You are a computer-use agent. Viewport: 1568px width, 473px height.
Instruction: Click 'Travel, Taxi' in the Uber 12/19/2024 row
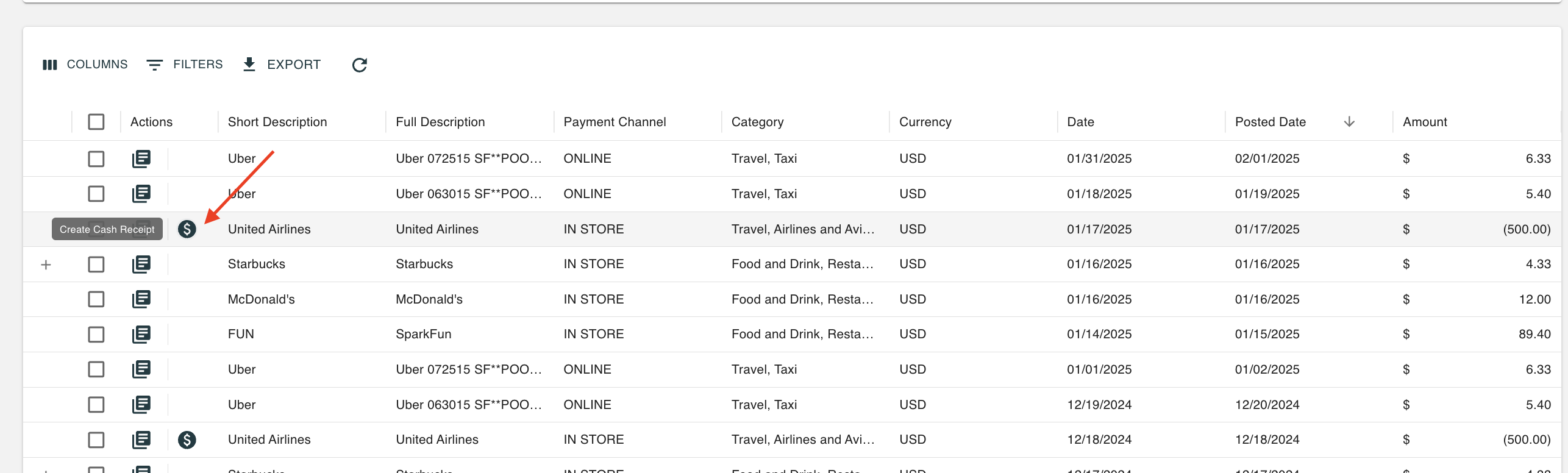coord(764,405)
